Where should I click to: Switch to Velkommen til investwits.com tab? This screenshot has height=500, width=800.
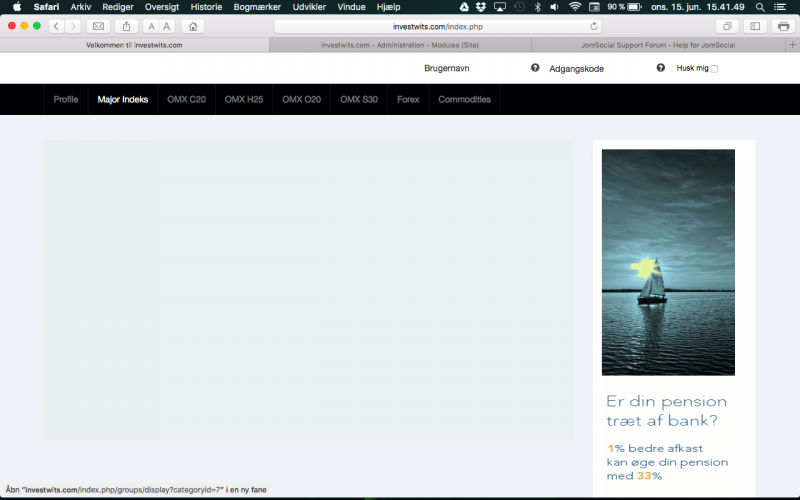pos(134,45)
